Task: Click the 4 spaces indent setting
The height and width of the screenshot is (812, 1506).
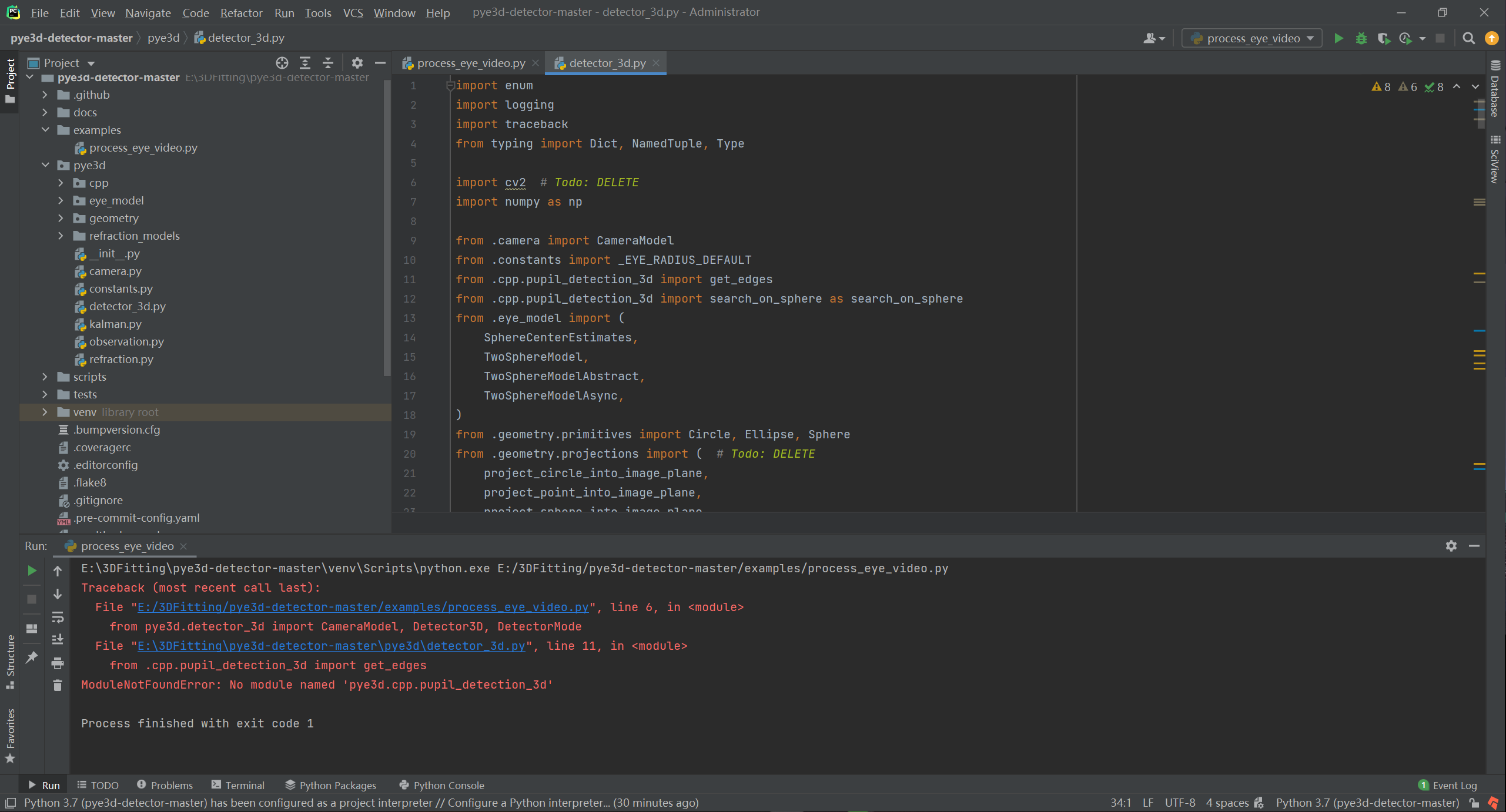Action: point(1227,803)
